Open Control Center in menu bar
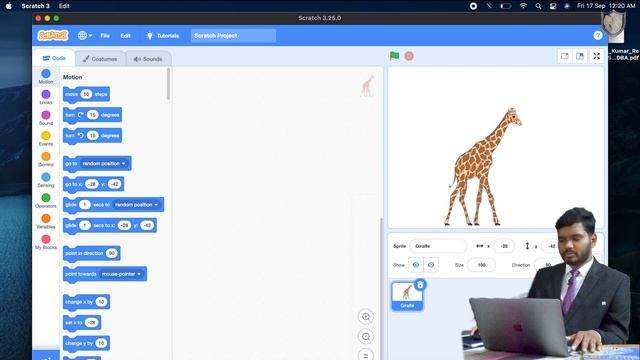Viewport: 640px width, 360px height. point(553,6)
